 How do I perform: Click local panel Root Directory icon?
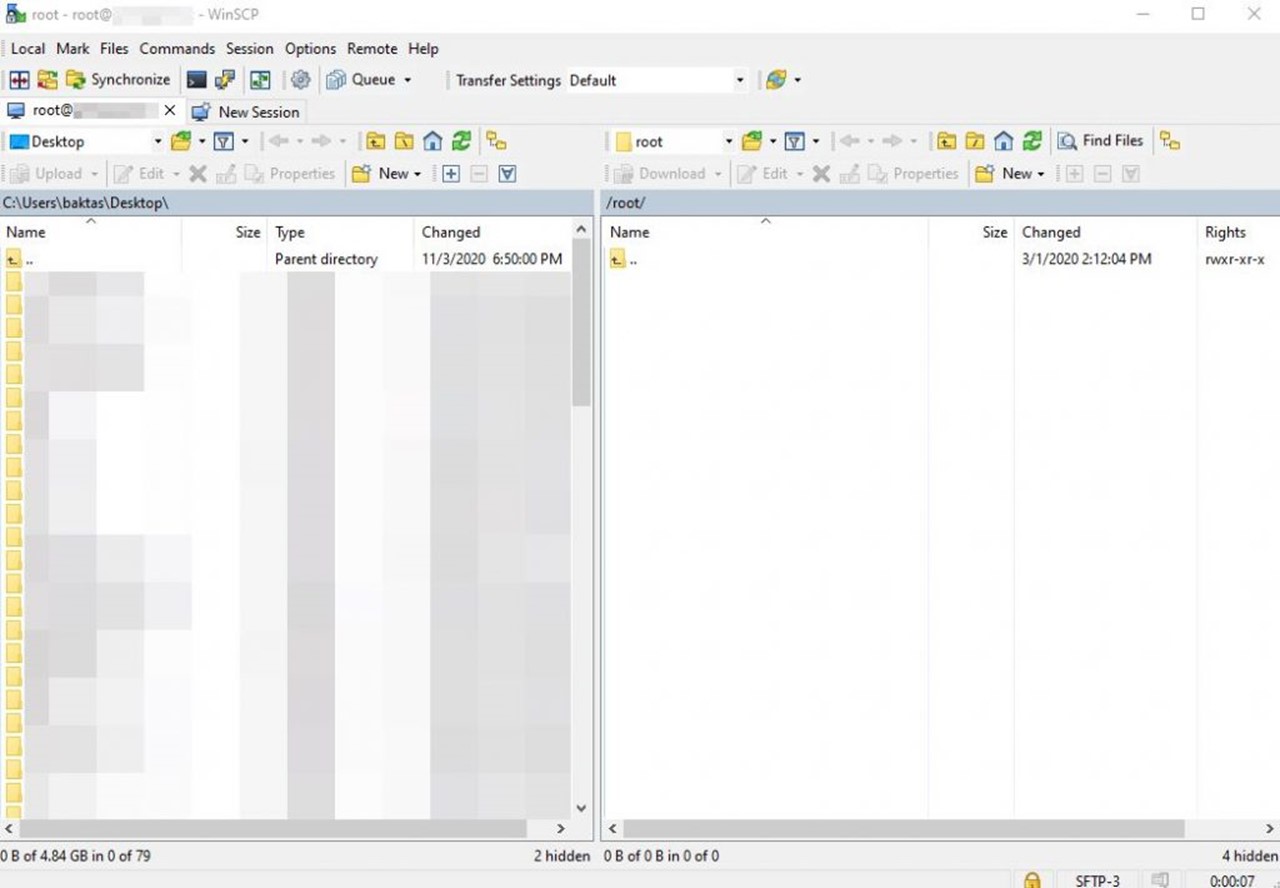(404, 141)
